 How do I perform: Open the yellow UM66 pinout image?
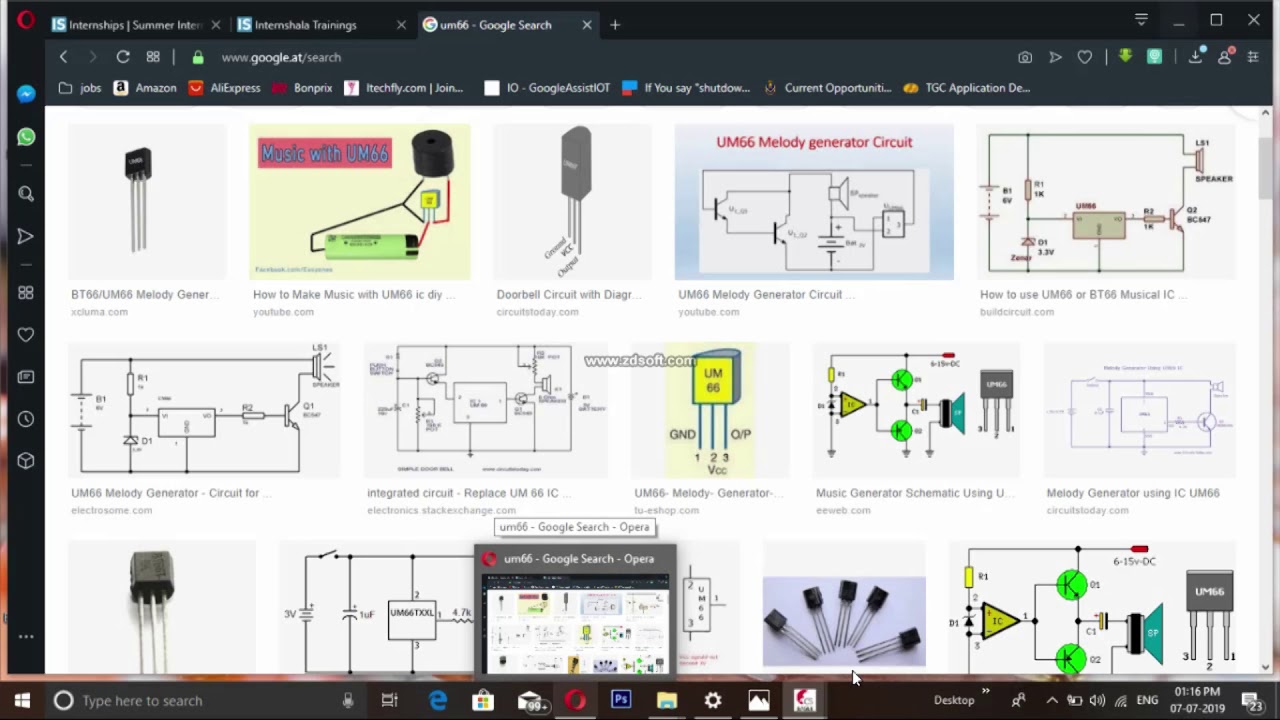click(710, 410)
